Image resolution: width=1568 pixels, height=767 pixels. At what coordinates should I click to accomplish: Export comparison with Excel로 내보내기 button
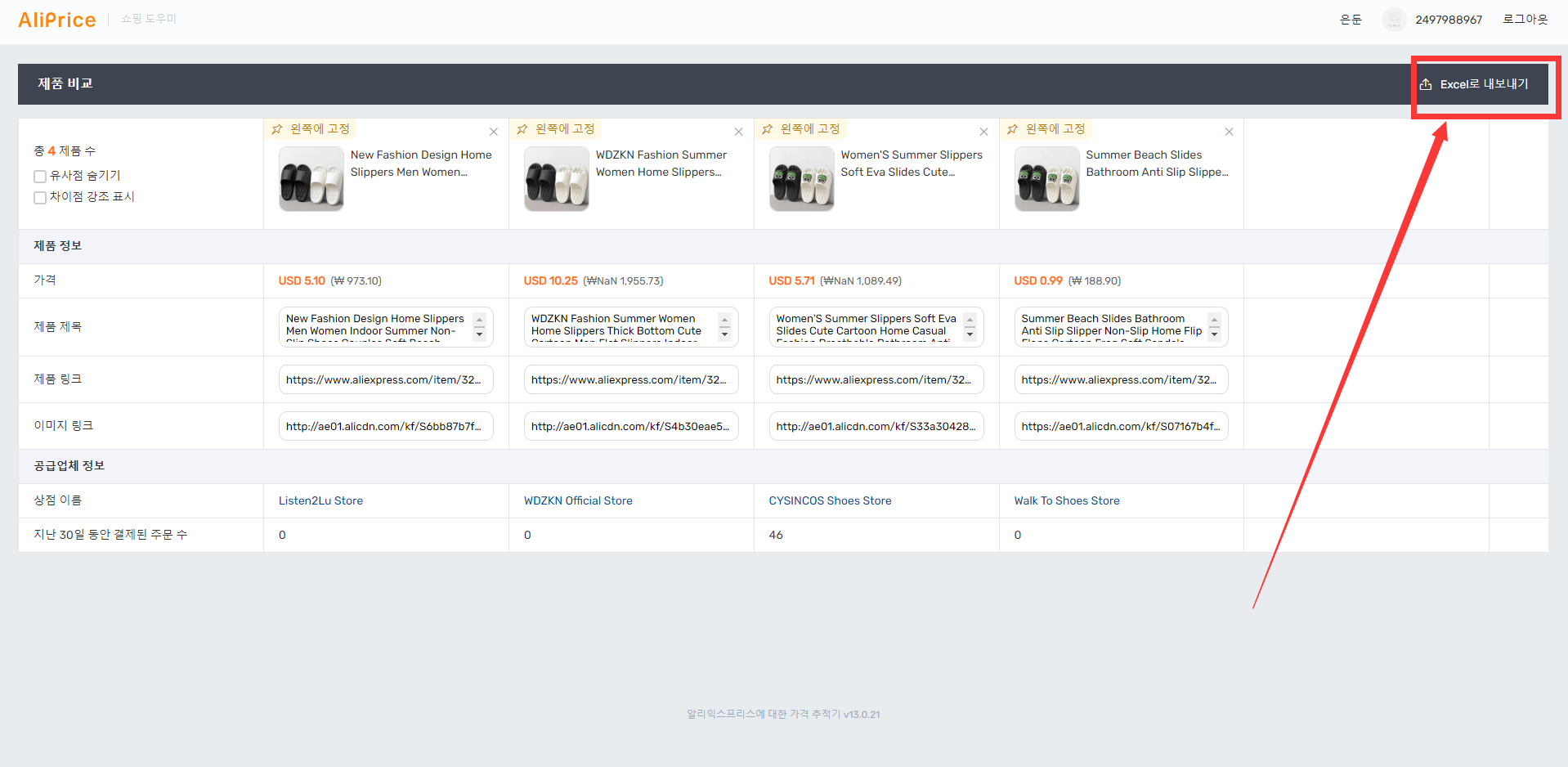[1474, 84]
